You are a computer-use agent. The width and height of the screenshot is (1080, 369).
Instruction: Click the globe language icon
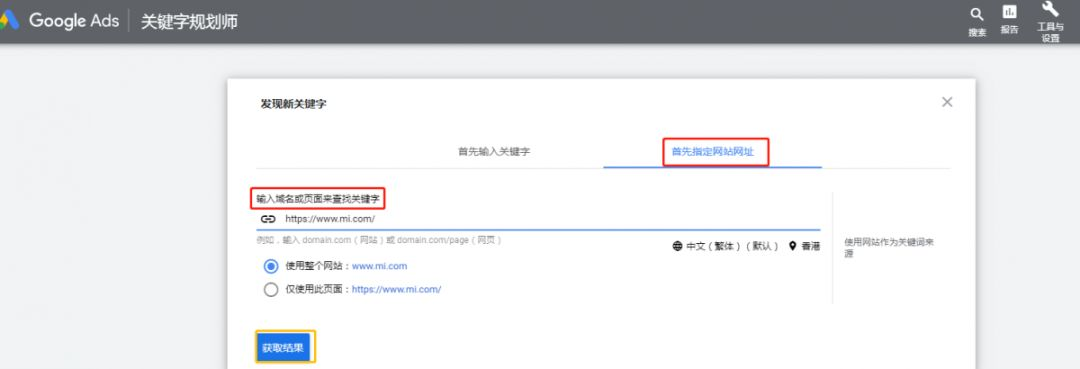click(678, 246)
